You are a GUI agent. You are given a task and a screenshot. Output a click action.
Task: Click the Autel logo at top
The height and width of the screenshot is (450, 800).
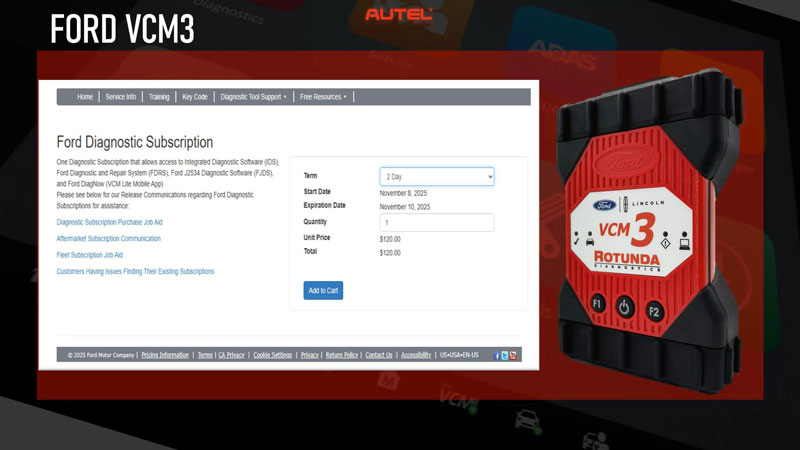click(x=399, y=14)
